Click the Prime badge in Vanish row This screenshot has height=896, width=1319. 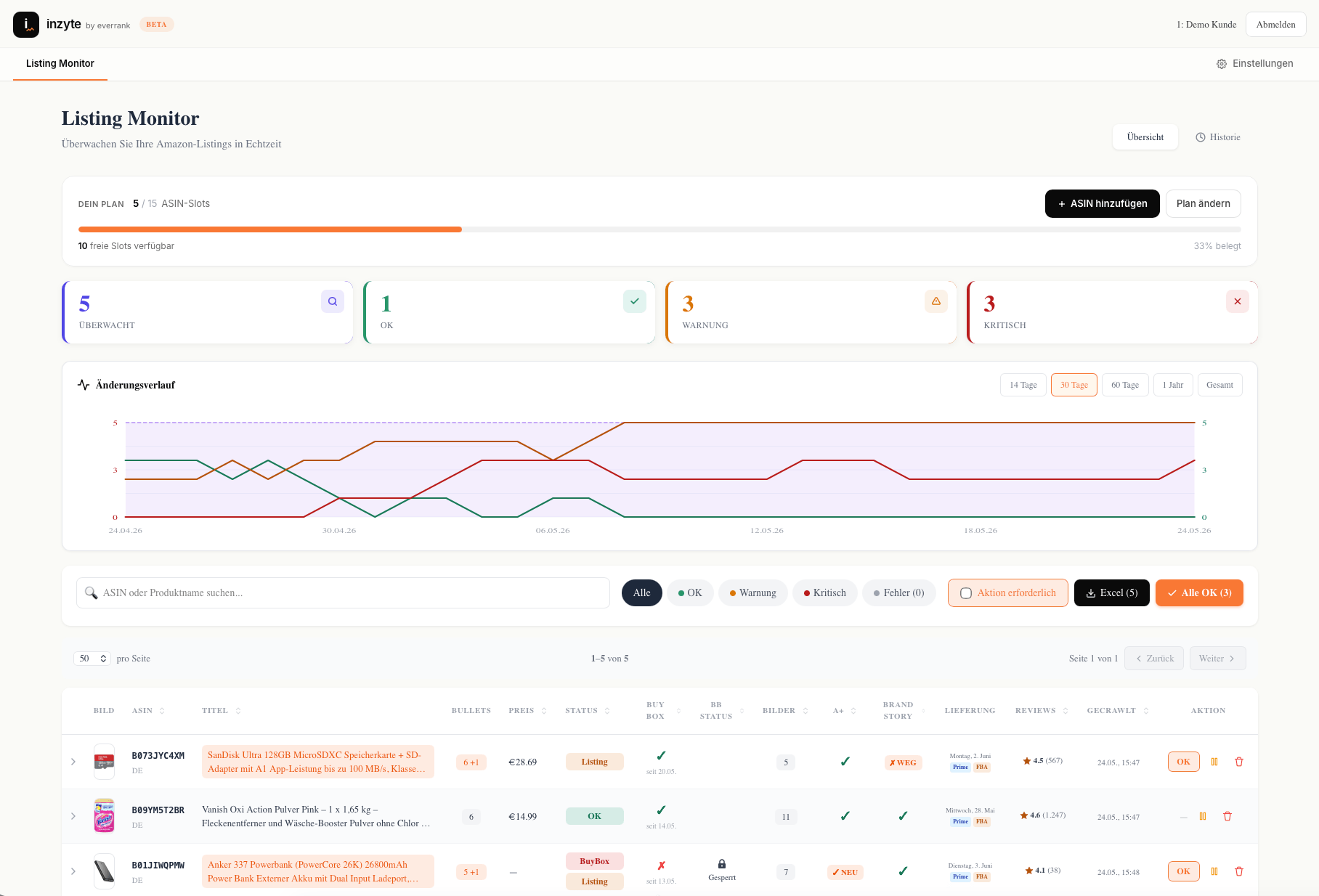[x=960, y=821]
